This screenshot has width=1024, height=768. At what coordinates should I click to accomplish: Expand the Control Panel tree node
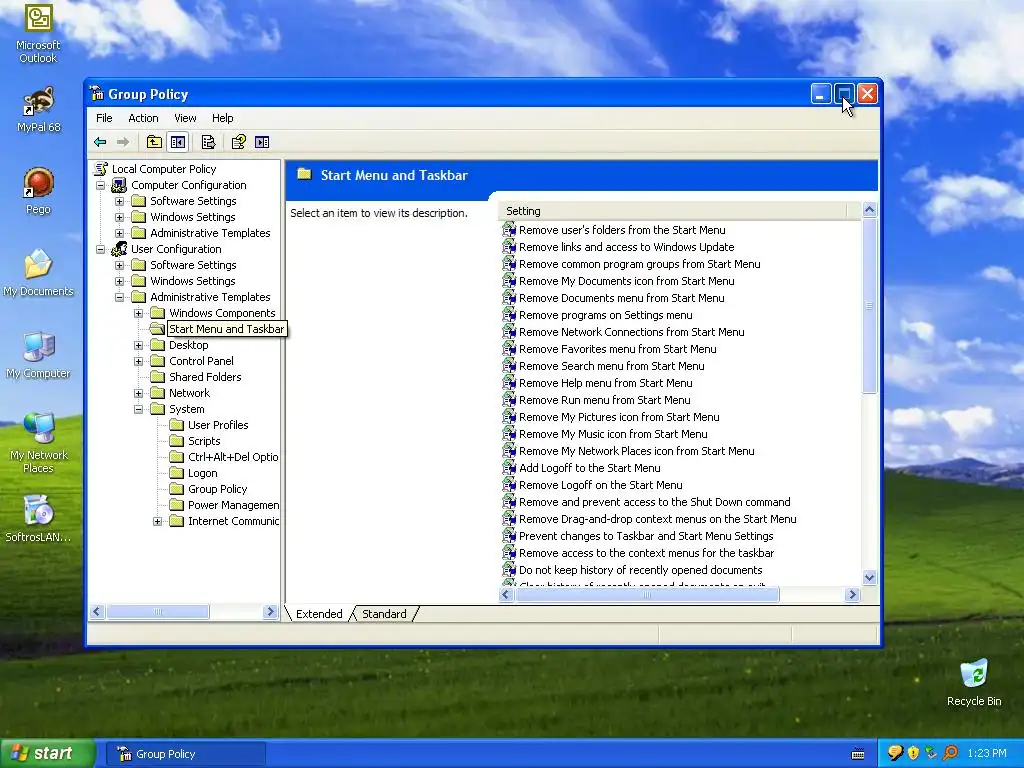(138, 361)
